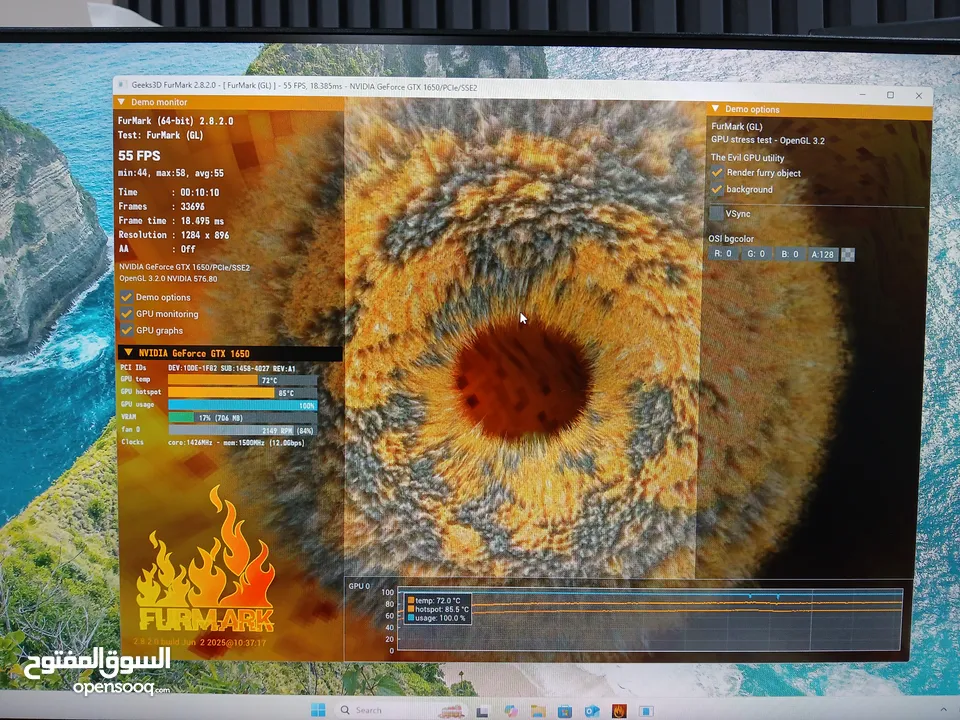This screenshot has width=960, height=720.
Task: Switch to FurMark via its taskbar icon
Action: [x=619, y=711]
